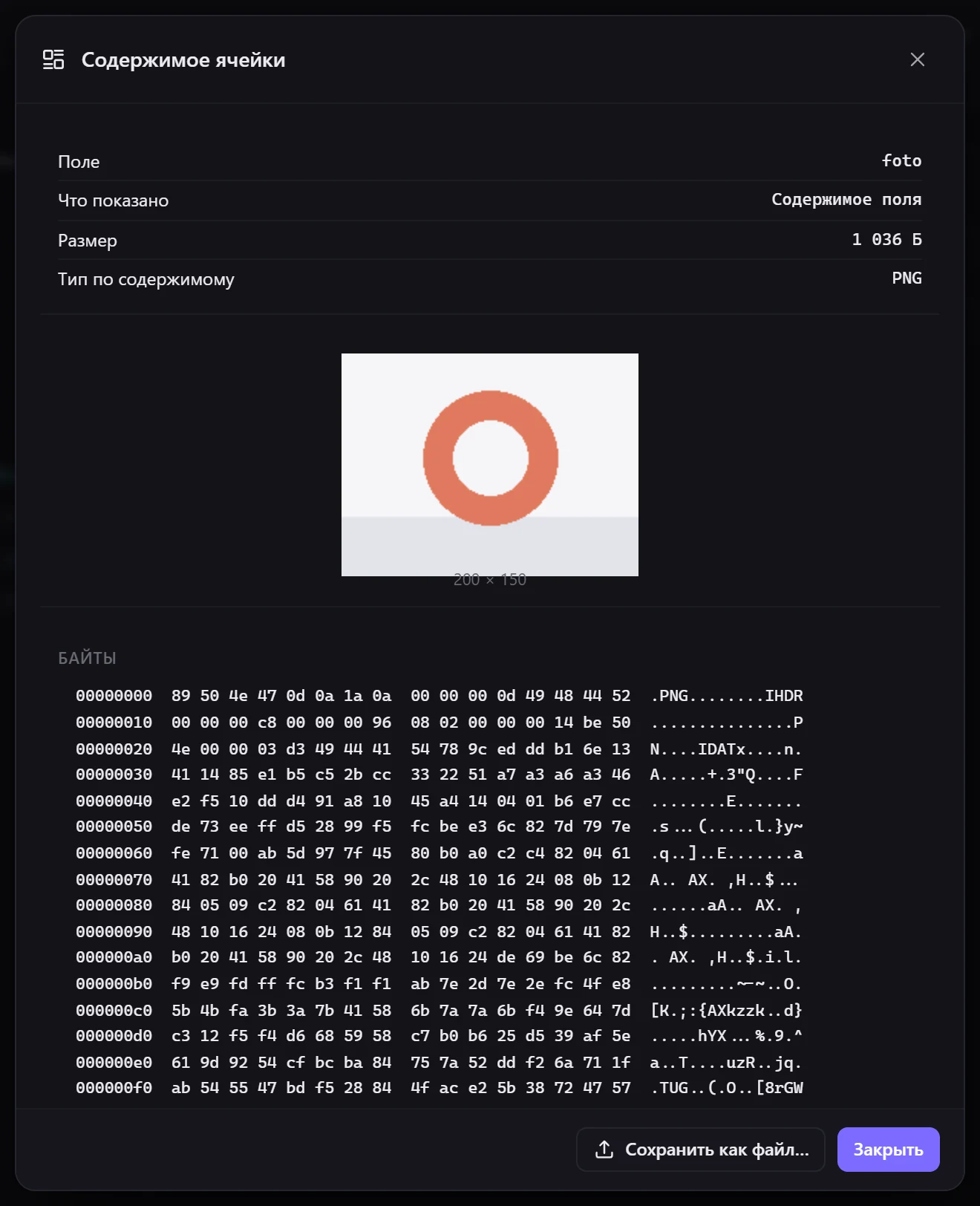The image size is (980, 1206).
Task: Click the ASCII text N....IDATx....n.
Action: (x=727, y=749)
